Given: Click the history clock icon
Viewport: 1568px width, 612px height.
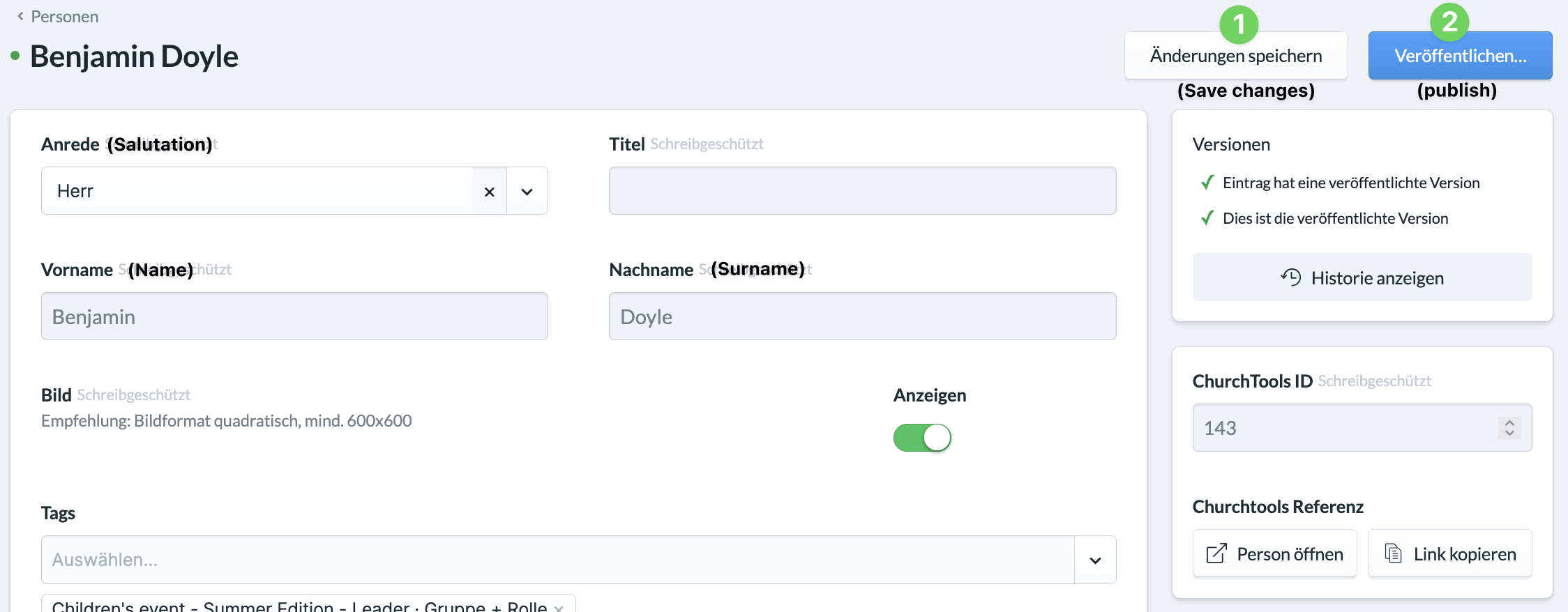Looking at the screenshot, I should coord(1290,277).
